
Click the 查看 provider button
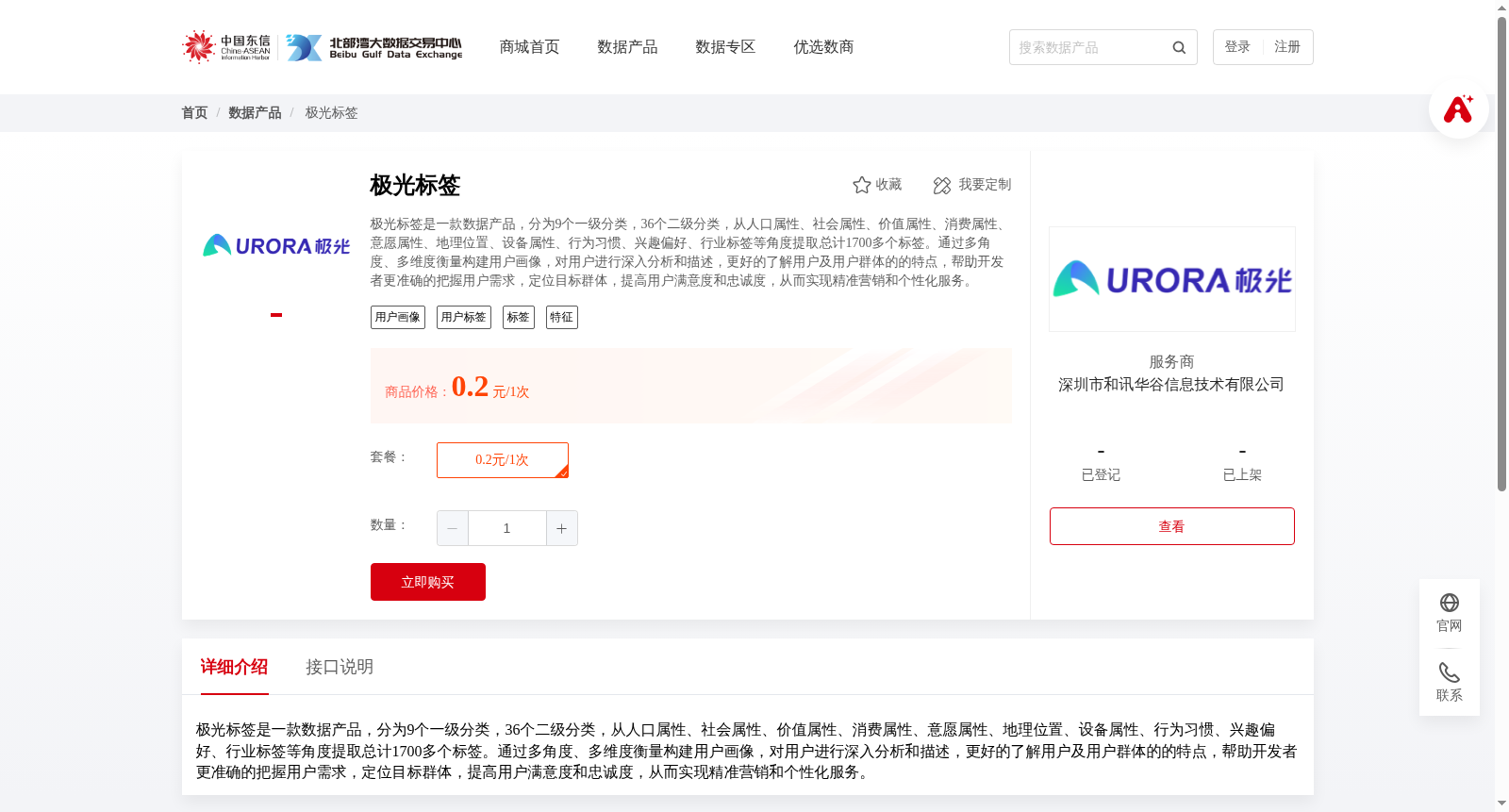point(1172,526)
